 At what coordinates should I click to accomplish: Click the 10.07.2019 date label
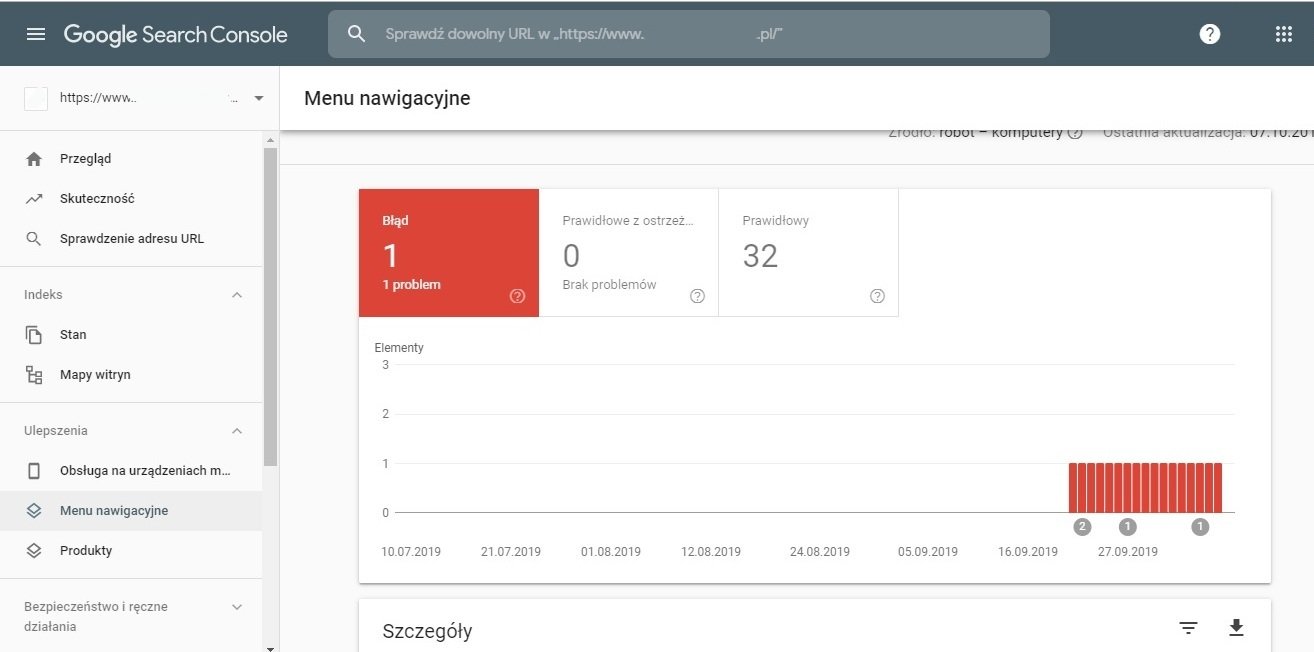click(411, 552)
